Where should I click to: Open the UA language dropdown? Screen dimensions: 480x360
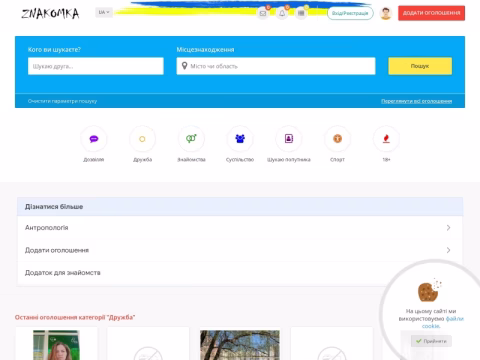click(104, 12)
